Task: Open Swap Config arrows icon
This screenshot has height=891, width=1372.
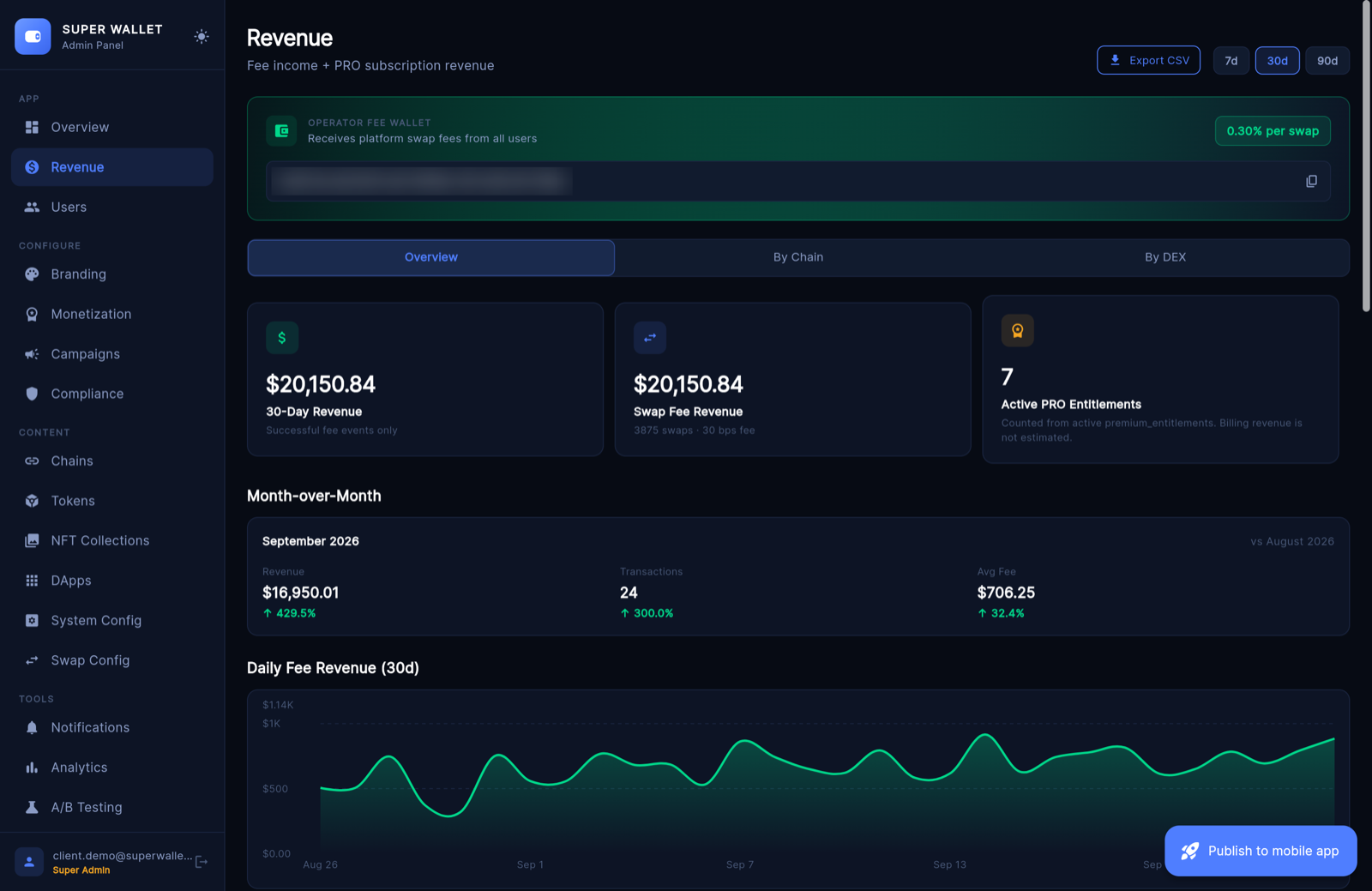Action: point(32,660)
